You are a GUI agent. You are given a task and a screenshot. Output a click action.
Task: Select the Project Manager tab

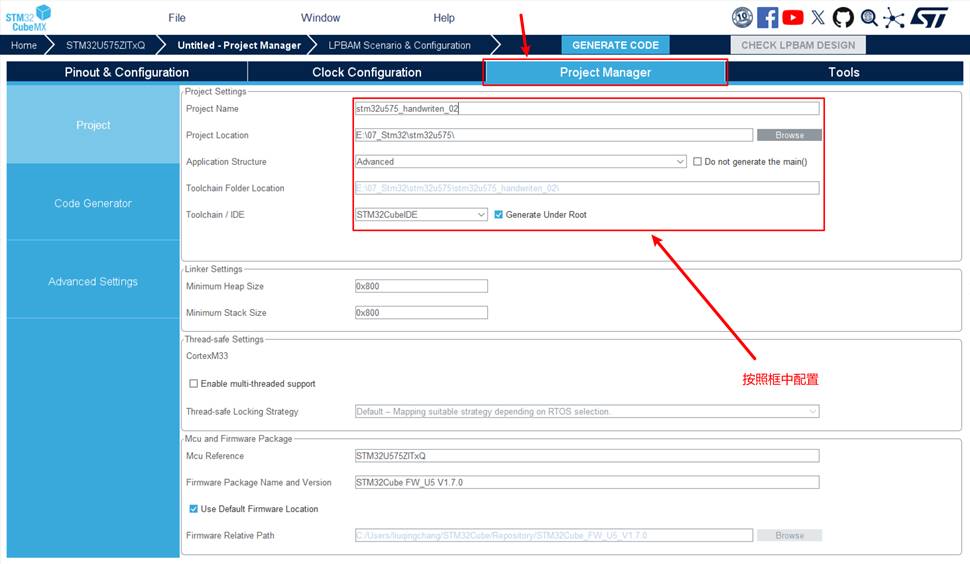pyautogui.click(x=605, y=72)
